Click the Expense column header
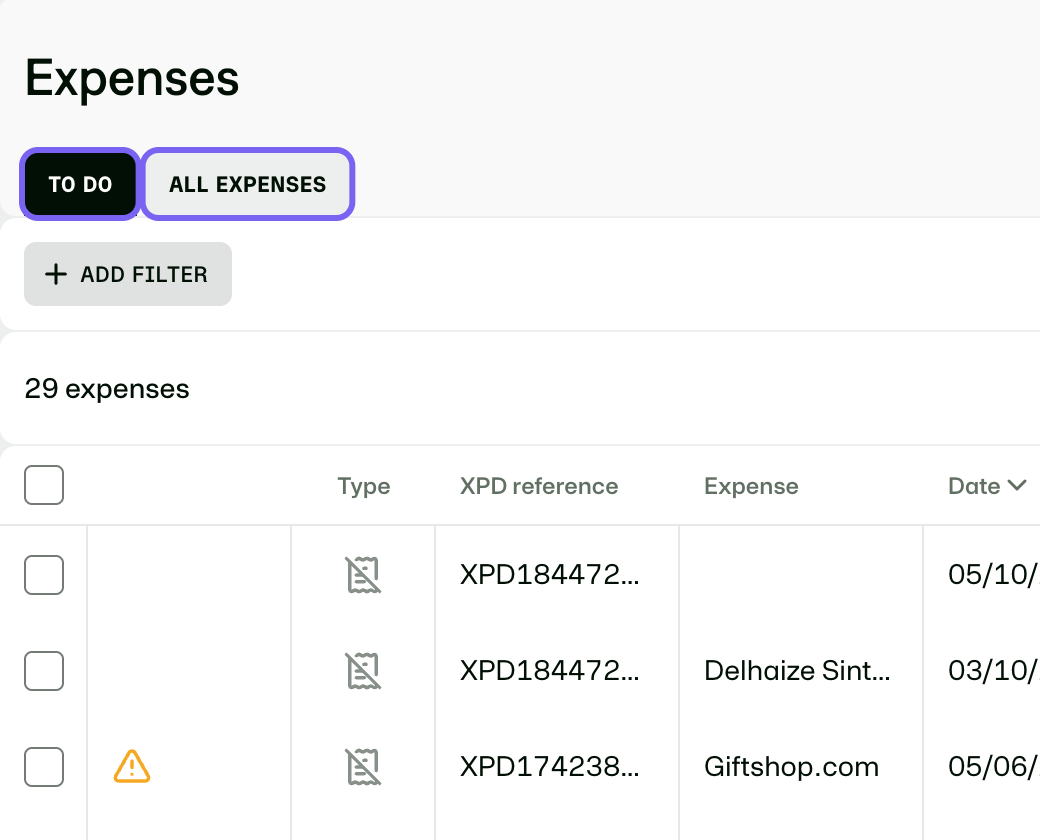Screen dimensions: 1040x840 [x=751, y=486]
